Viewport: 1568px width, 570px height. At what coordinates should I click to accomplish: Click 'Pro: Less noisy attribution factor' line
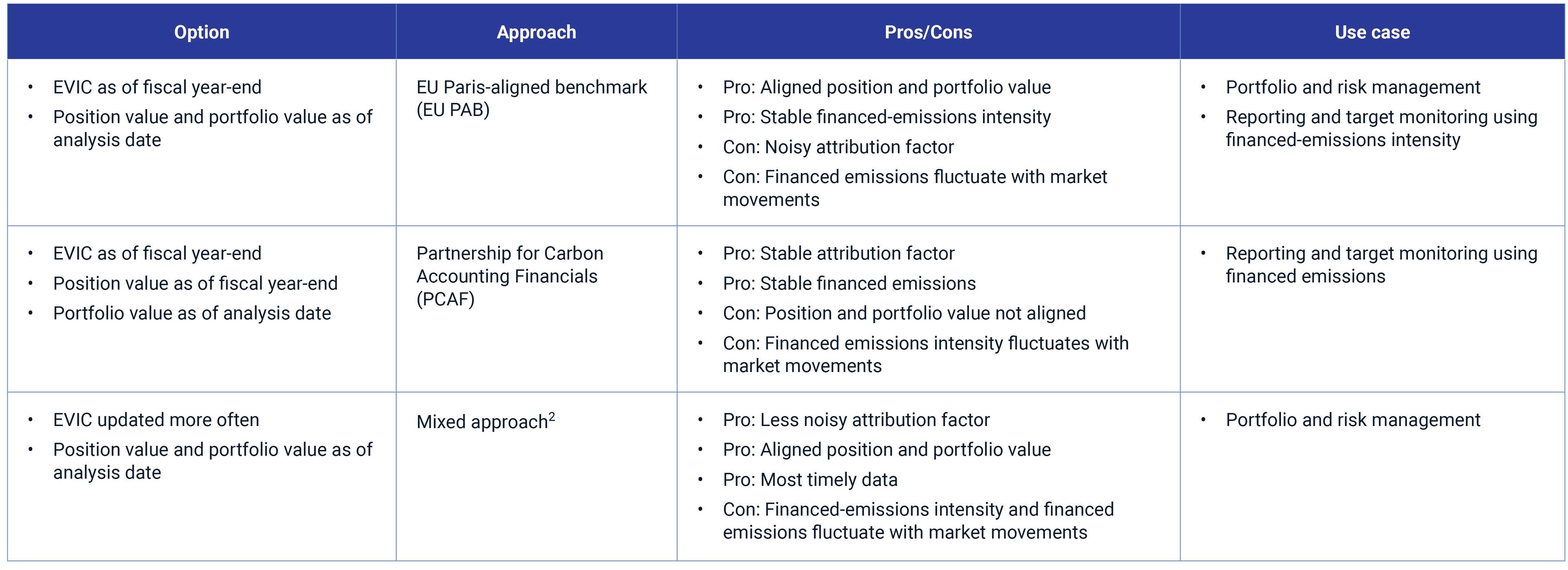(x=856, y=420)
